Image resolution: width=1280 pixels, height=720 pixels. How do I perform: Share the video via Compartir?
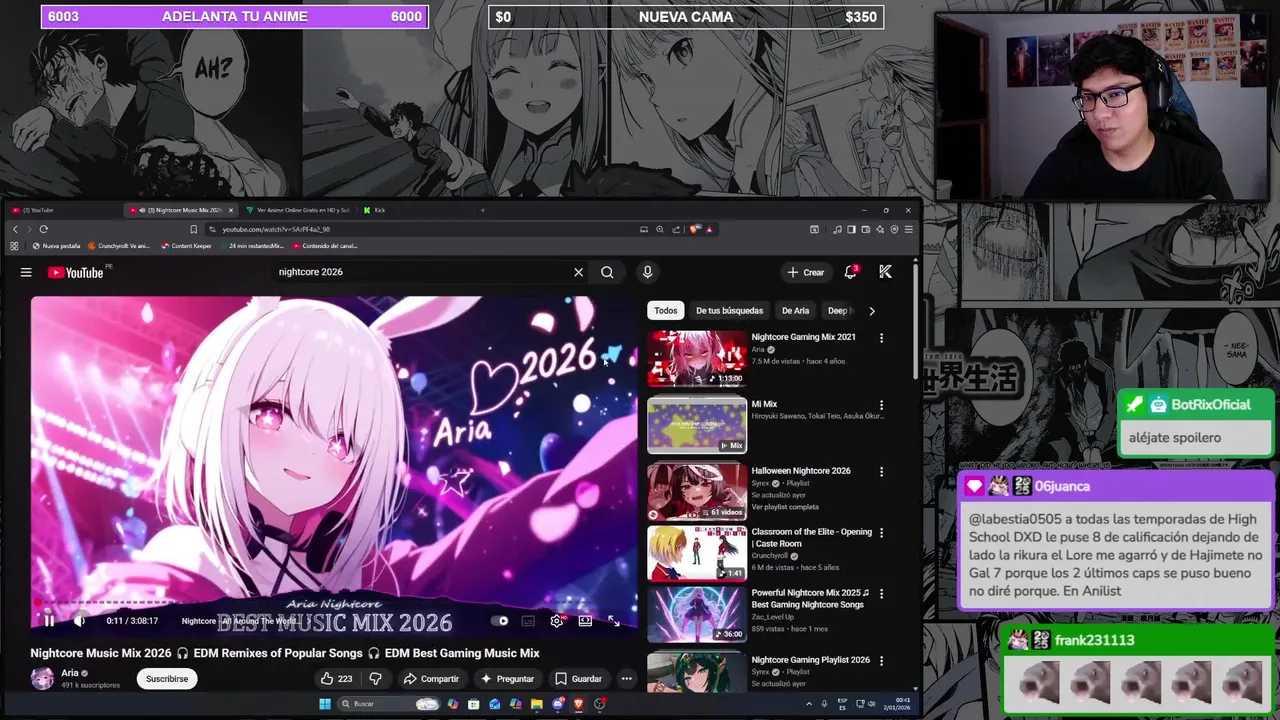[431, 679]
